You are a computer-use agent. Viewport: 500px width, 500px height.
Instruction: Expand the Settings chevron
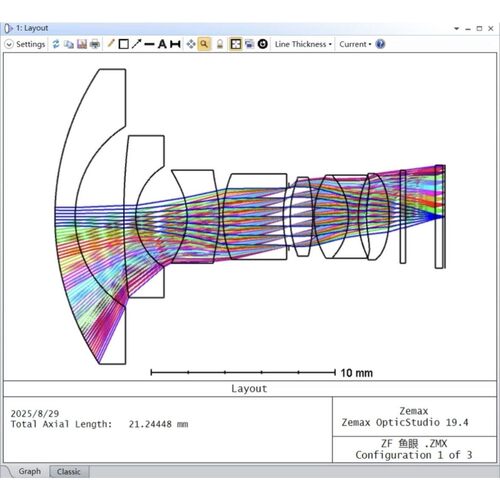(x=9, y=44)
